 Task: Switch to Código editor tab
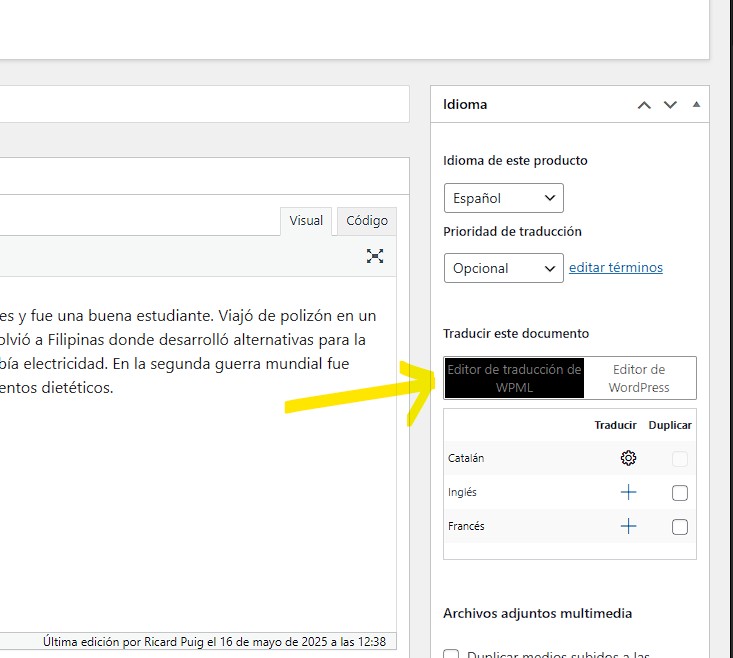366,221
